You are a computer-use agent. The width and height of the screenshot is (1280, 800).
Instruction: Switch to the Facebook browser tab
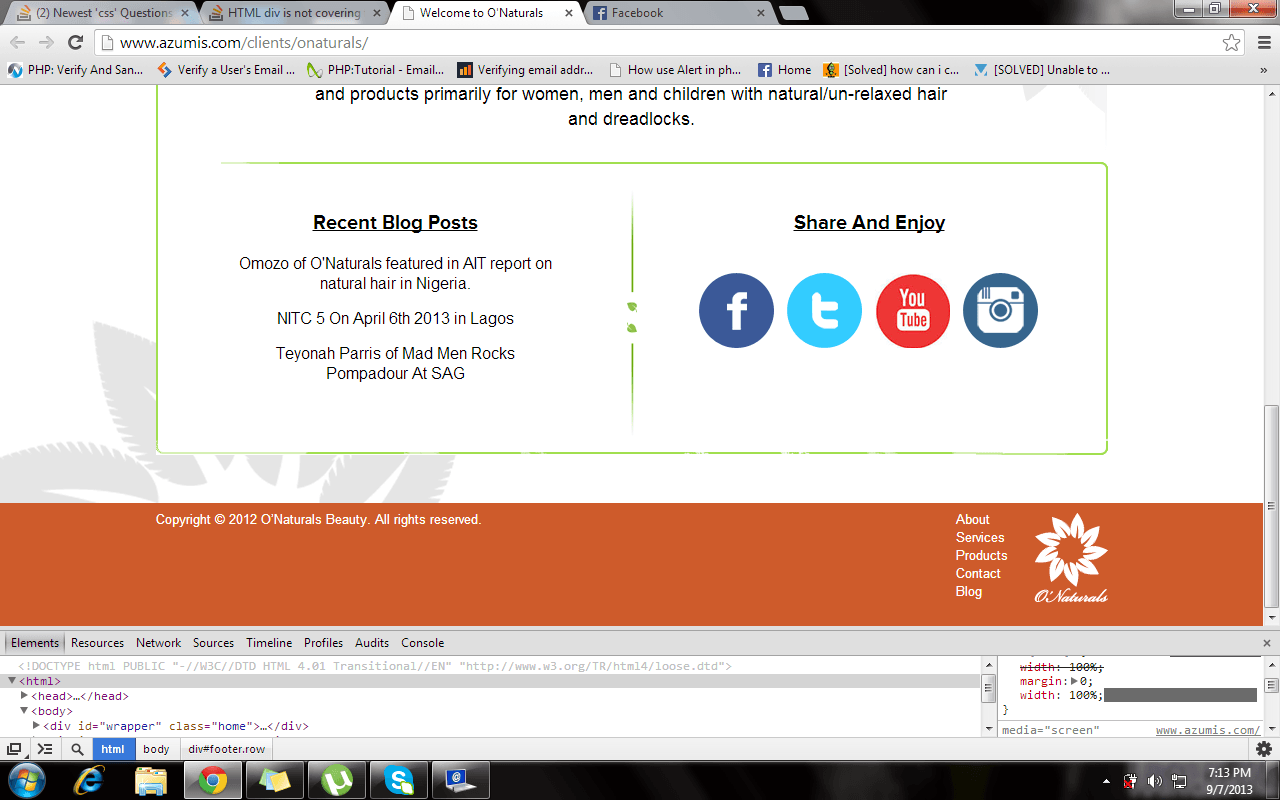coord(678,13)
